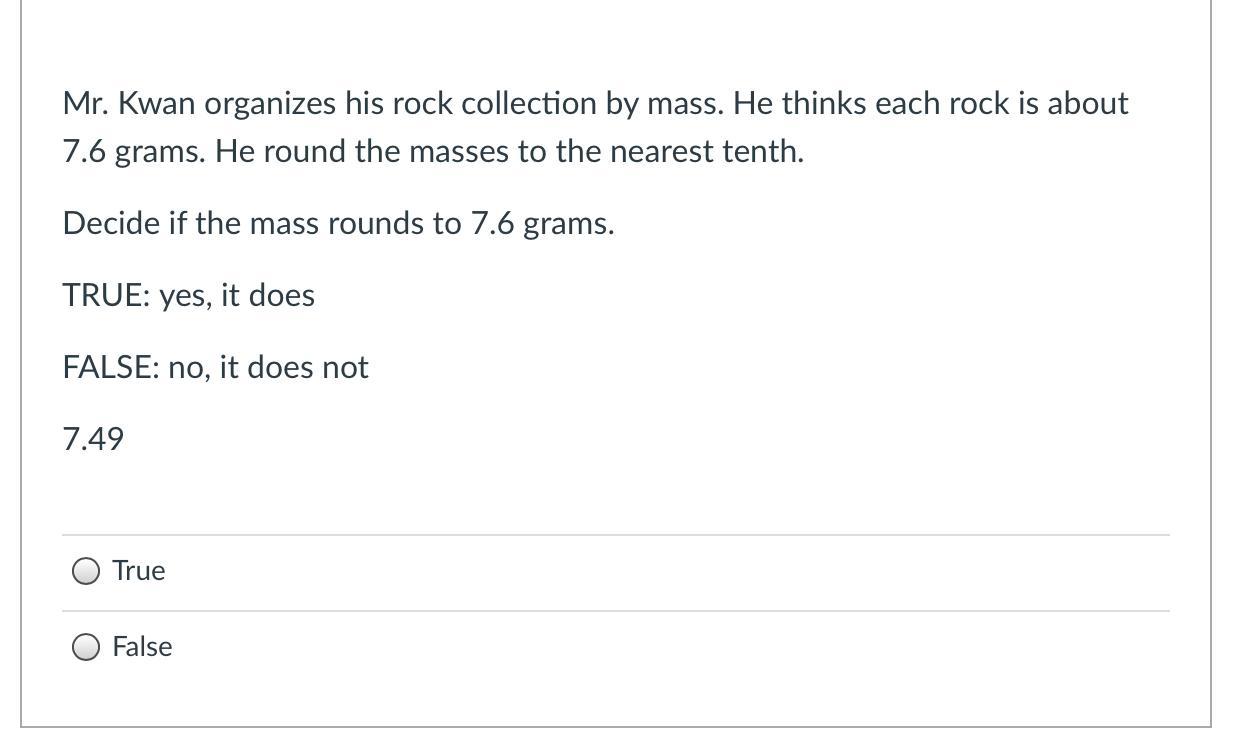Click the 'True' answer label text

[139, 571]
